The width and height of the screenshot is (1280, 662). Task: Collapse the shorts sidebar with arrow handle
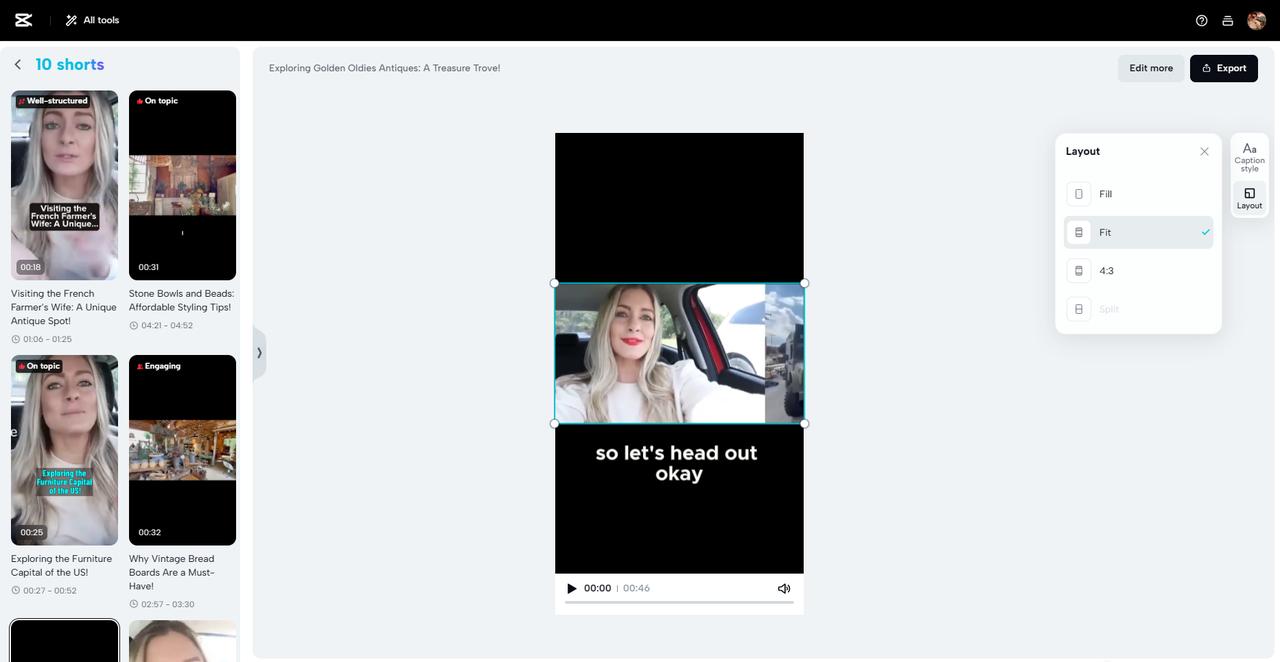pyautogui.click(x=259, y=353)
